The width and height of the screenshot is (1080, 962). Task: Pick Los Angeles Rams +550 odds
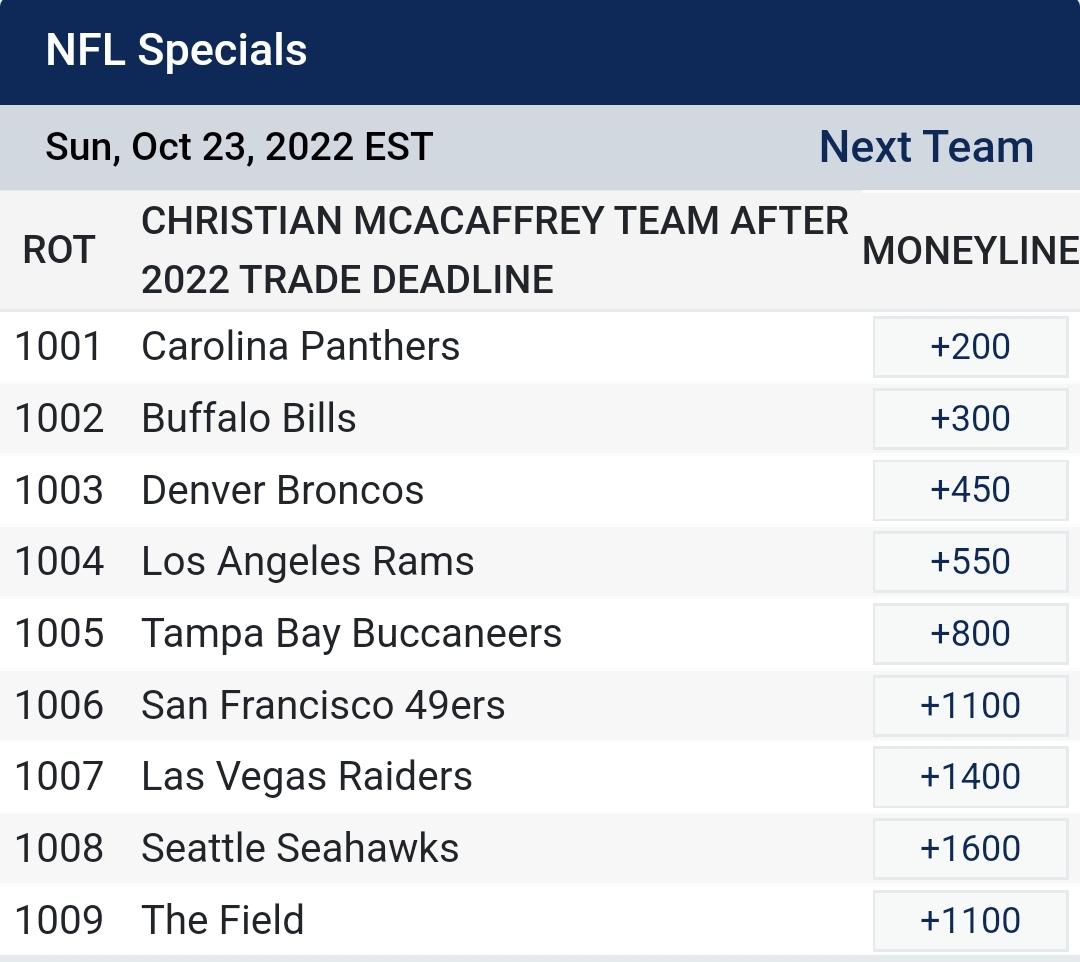tap(970, 561)
